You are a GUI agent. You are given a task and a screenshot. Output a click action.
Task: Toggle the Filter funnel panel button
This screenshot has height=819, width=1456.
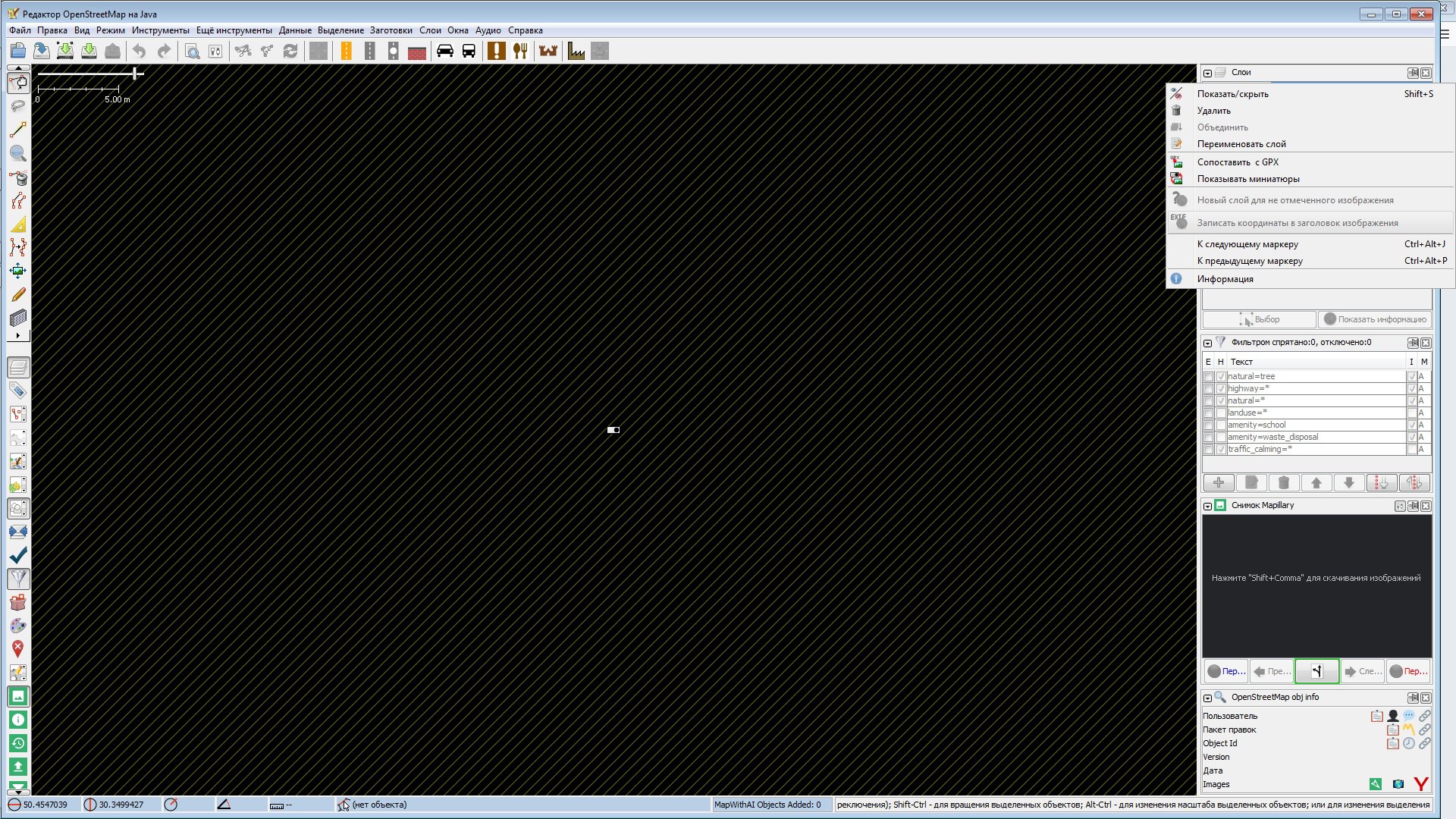click(x=18, y=579)
